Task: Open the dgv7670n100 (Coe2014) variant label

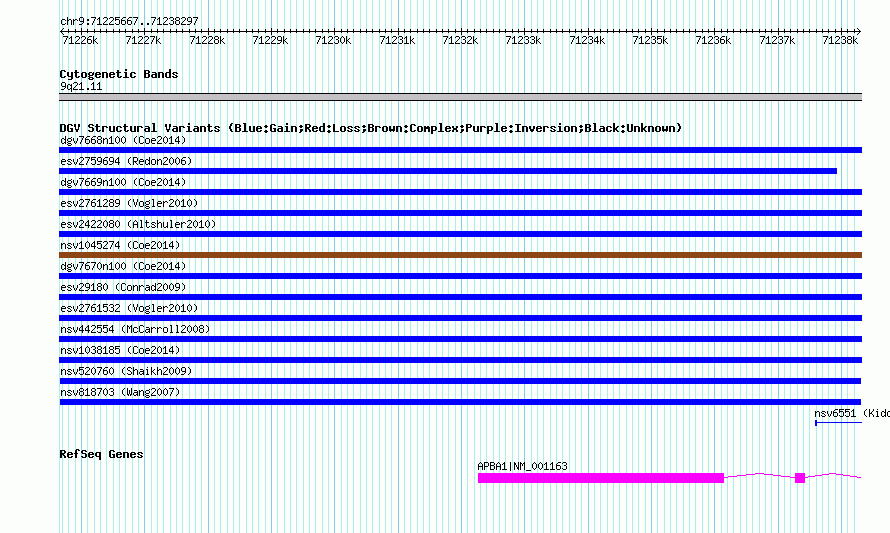Action: 123,266
